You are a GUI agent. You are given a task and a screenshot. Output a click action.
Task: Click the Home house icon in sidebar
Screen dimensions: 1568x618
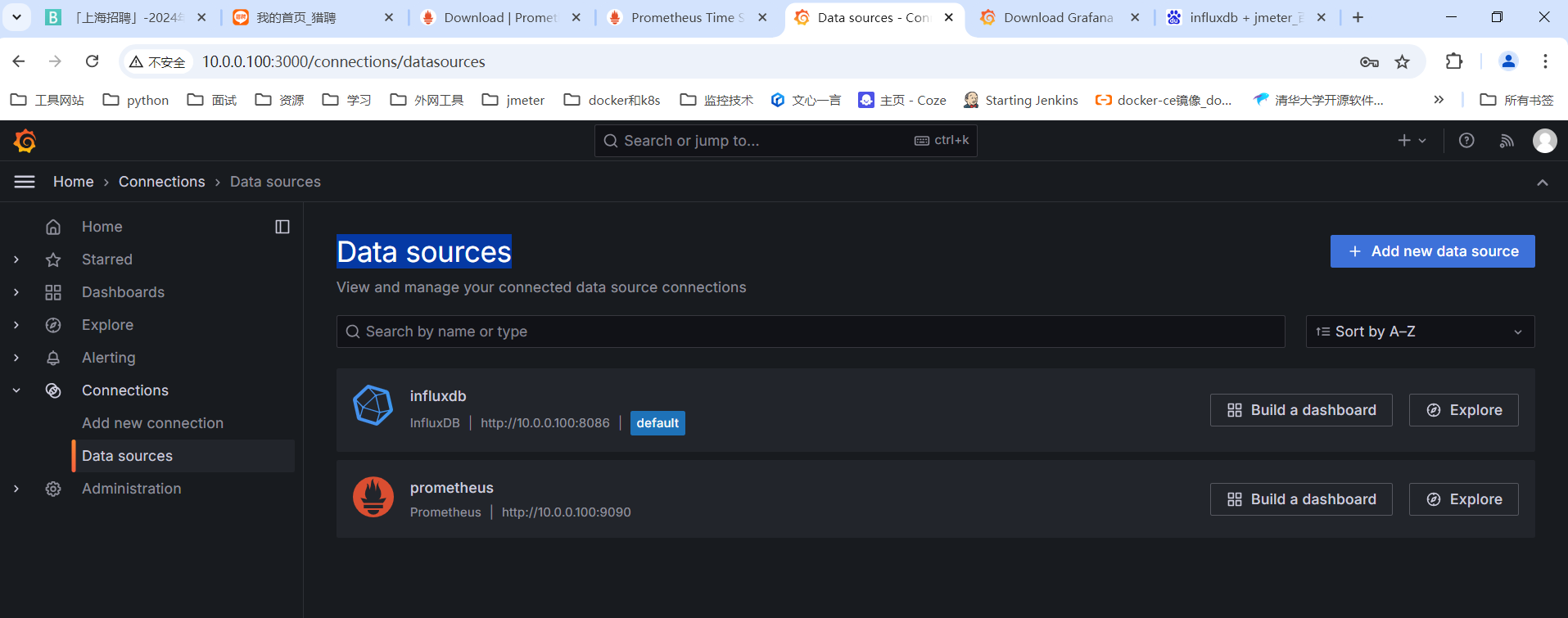tap(53, 227)
